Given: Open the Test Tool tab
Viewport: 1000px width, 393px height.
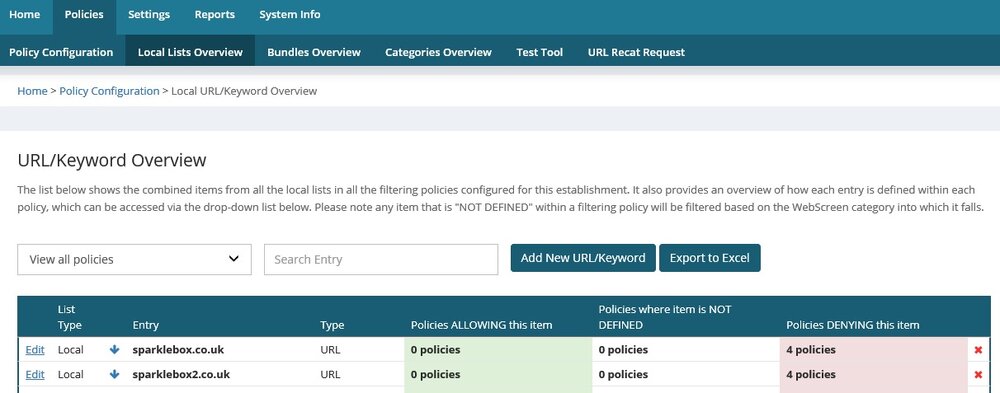Looking at the screenshot, I should point(540,52).
